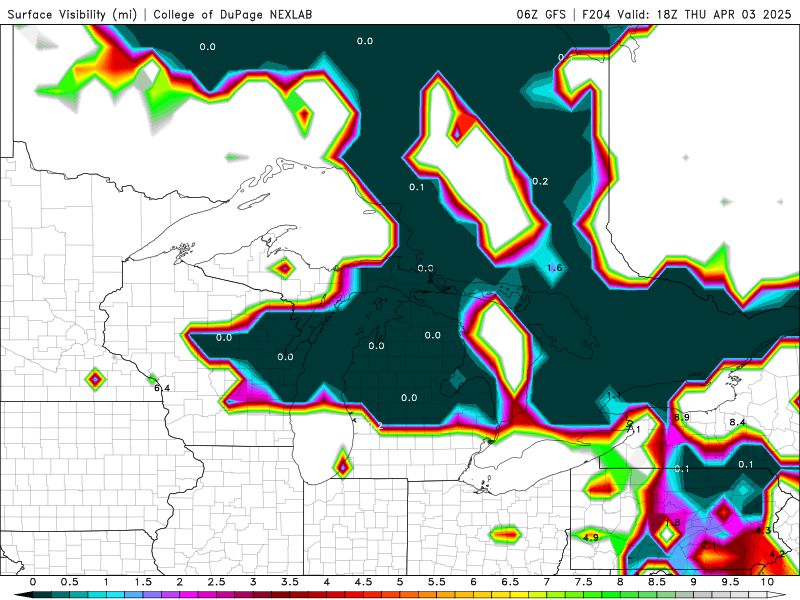Click the 5.5 label on the color legend
Viewport: 800px width, 600px height.
[437, 582]
